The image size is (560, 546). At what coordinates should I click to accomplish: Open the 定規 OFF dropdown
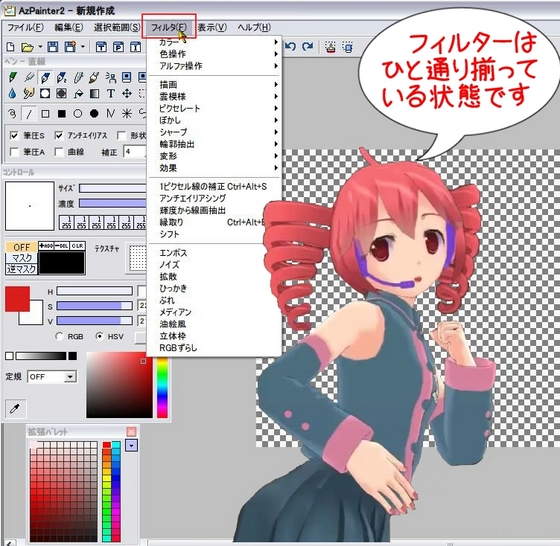pos(70,377)
